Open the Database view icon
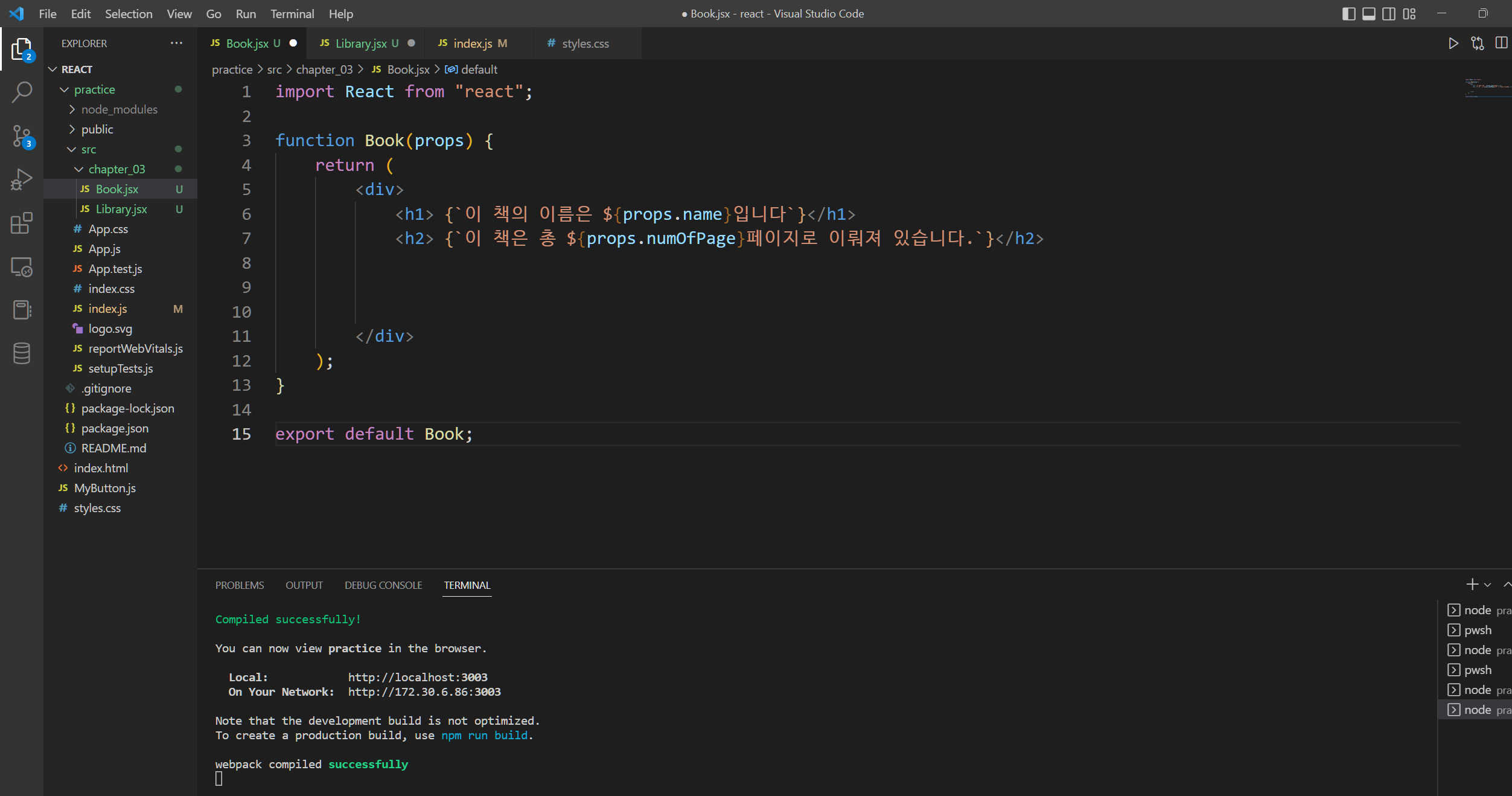1512x796 pixels. tap(22, 354)
